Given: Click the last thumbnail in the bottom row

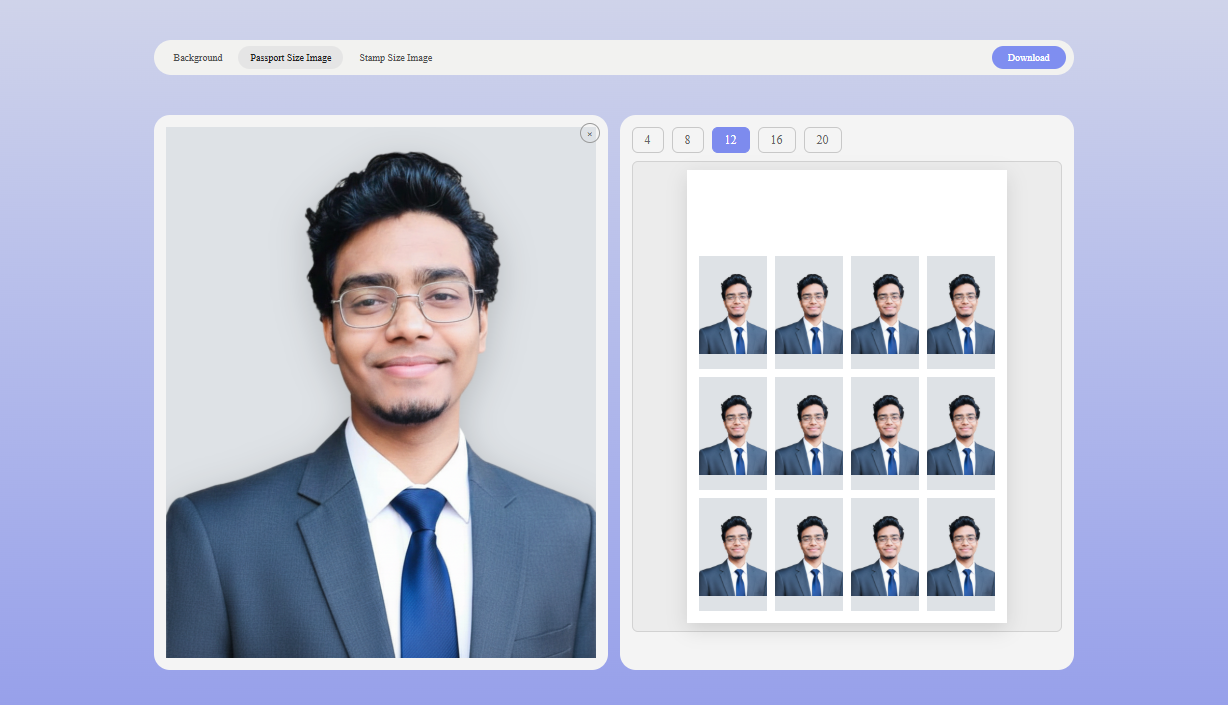Looking at the screenshot, I should click(960, 554).
